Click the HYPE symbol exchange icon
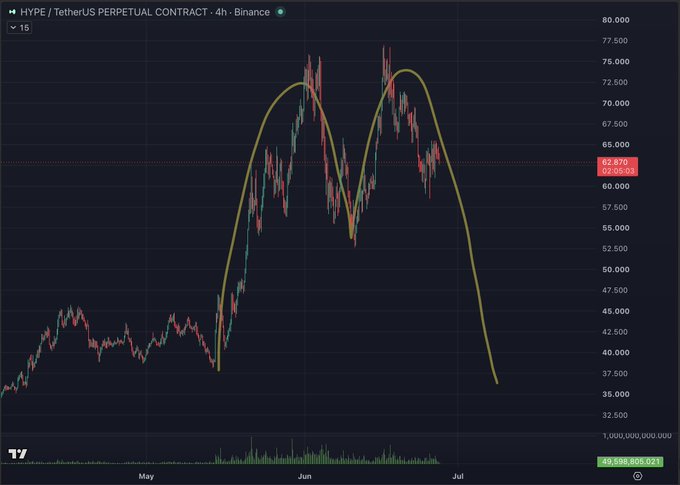The image size is (680, 485). (12, 12)
